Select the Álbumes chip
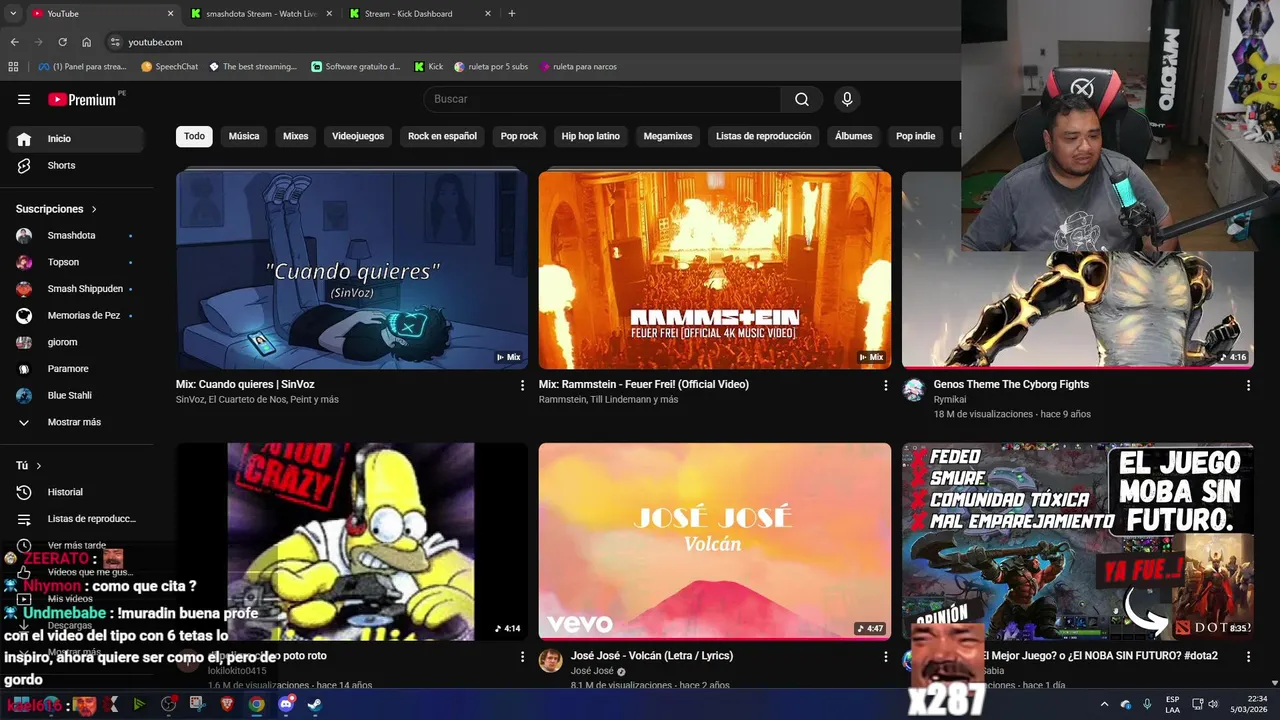Viewport: 1280px width, 720px height. pos(854,136)
